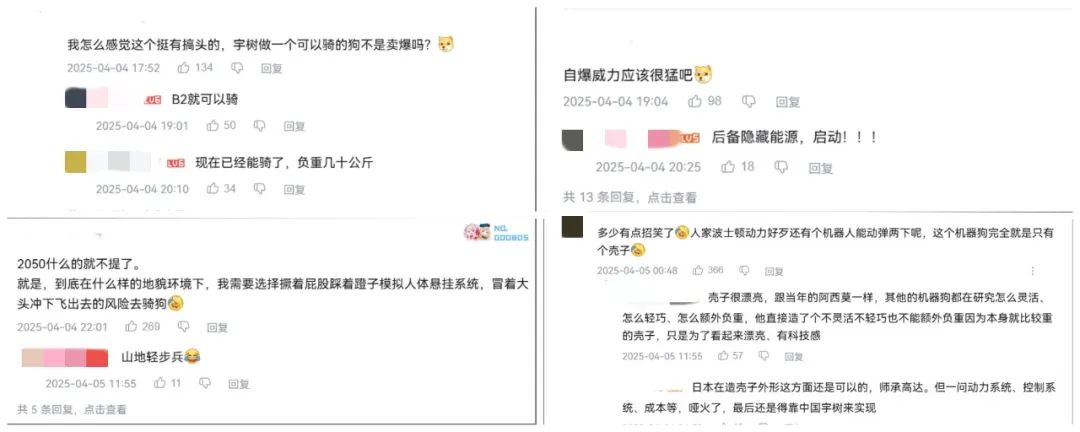
Task: Reply to the "自爆威力应该很猛吧" comment
Action: coord(787,102)
